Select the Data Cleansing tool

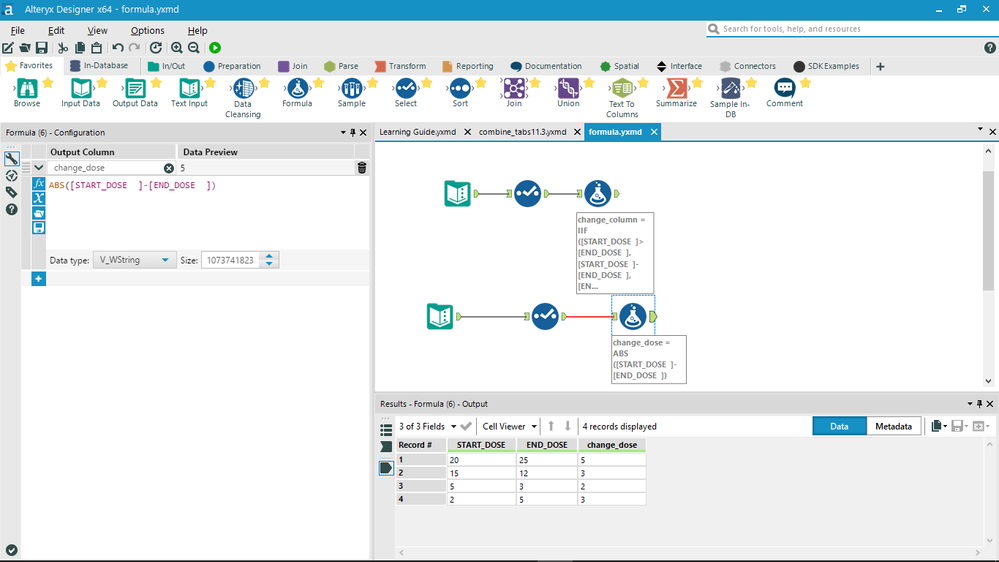tap(243, 97)
